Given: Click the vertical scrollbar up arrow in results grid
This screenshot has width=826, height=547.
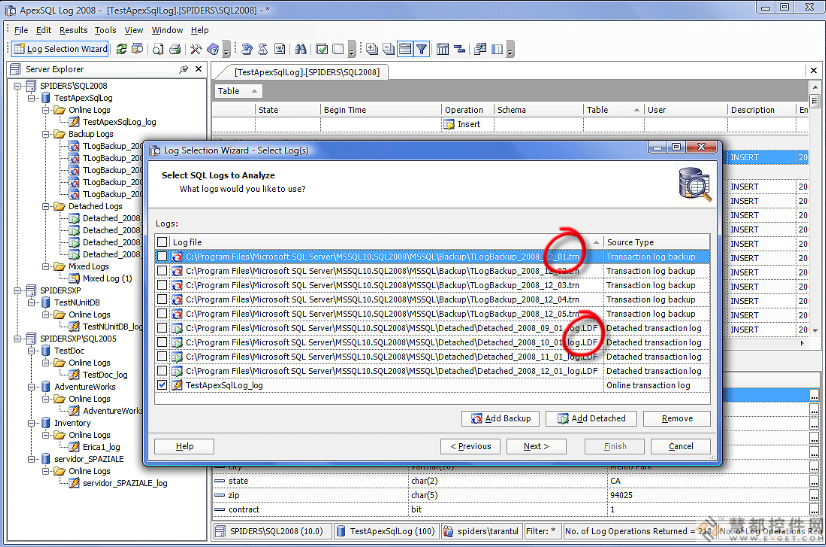Looking at the screenshot, I should pos(815,87).
